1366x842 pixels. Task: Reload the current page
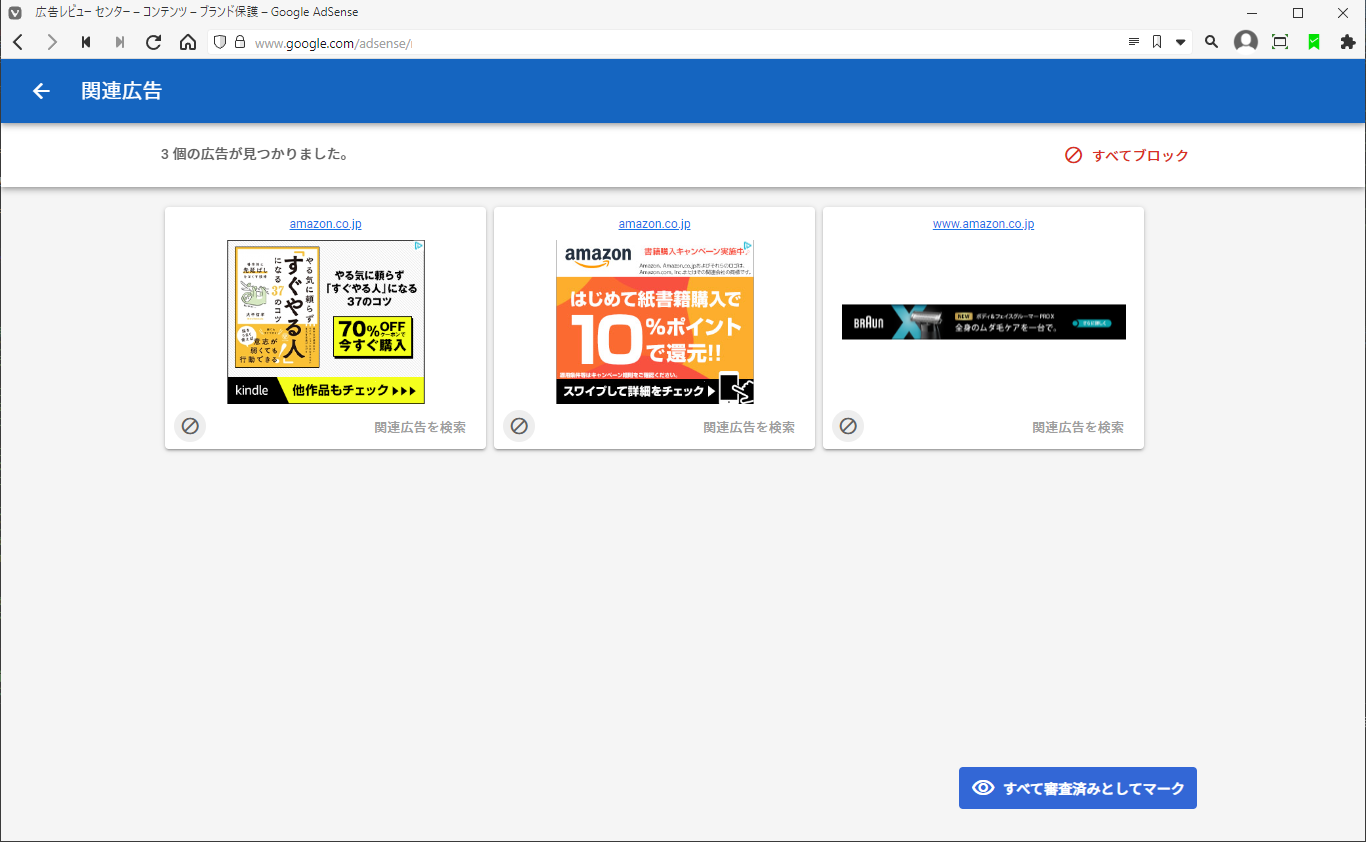[x=153, y=42]
